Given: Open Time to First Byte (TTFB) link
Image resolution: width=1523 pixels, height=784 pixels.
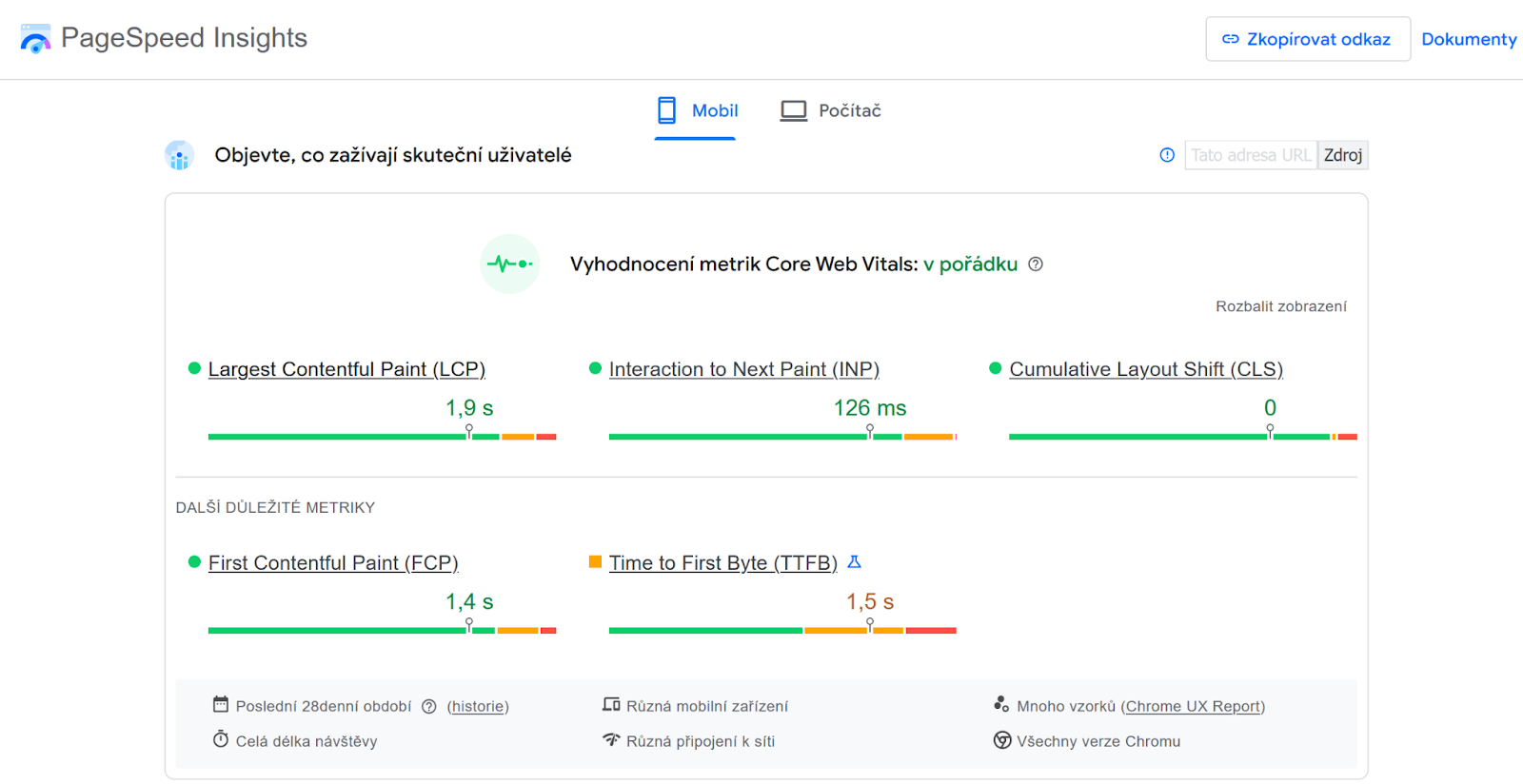Looking at the screenshot, I should [723, 563].
